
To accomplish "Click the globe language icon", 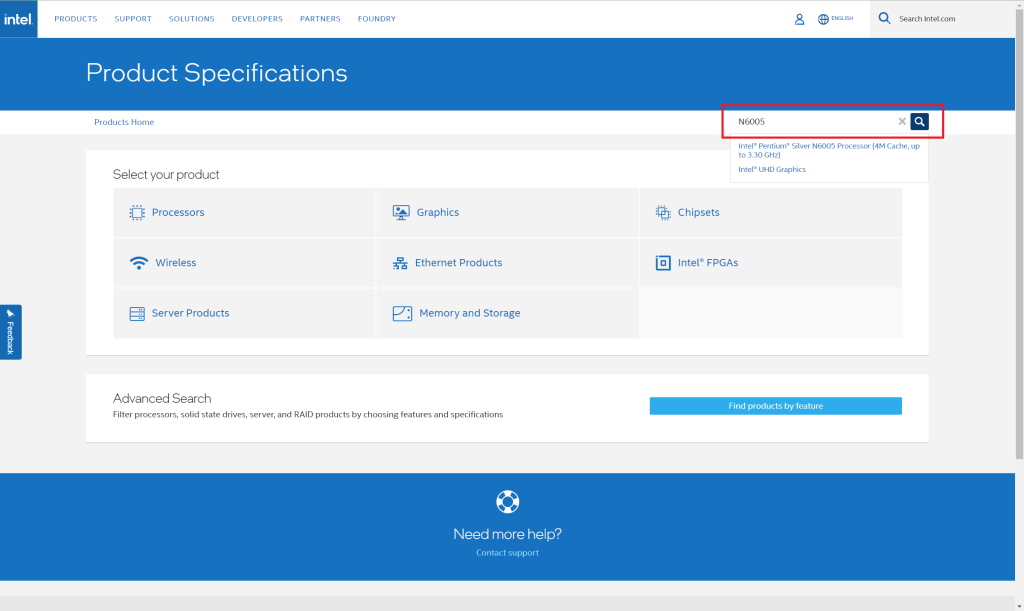I will [824, 19].
